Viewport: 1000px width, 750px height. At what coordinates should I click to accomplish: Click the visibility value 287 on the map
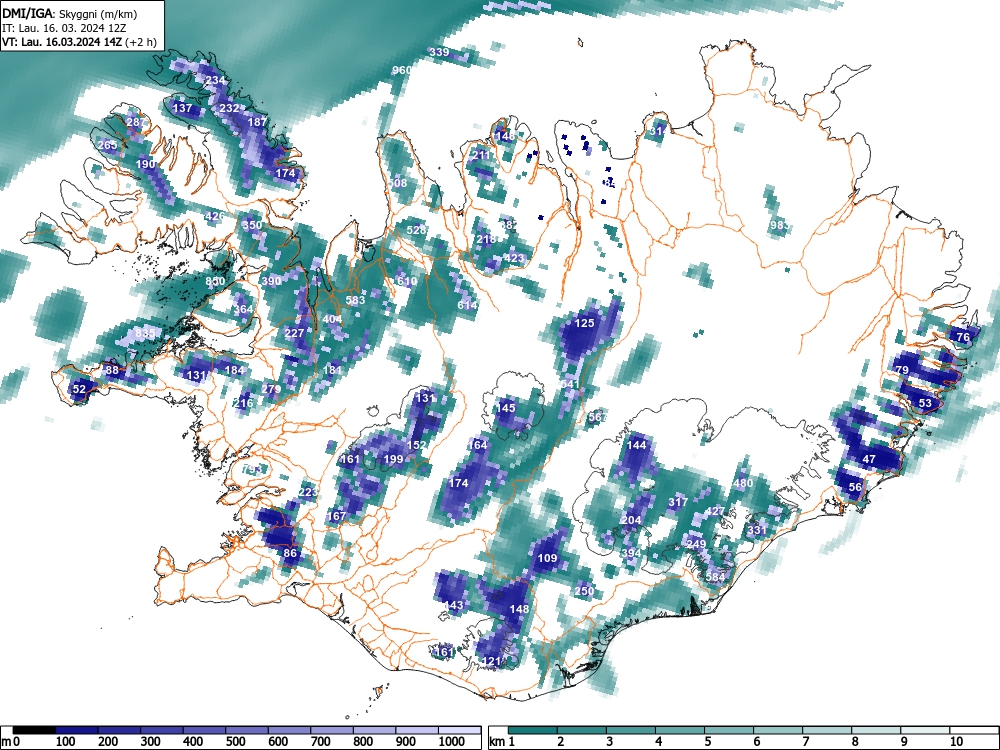tap(136, 122)
